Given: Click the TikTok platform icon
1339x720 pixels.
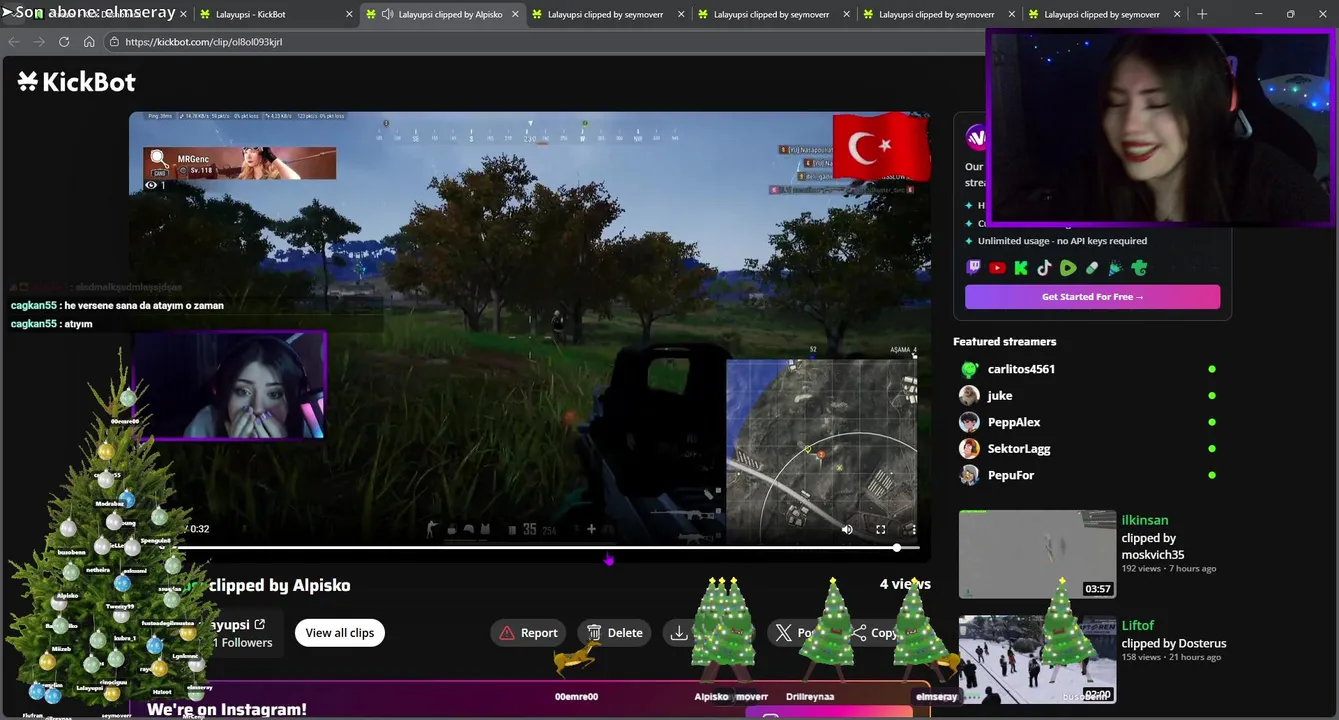Looking at the screenshot, I should click(1044, 268).
